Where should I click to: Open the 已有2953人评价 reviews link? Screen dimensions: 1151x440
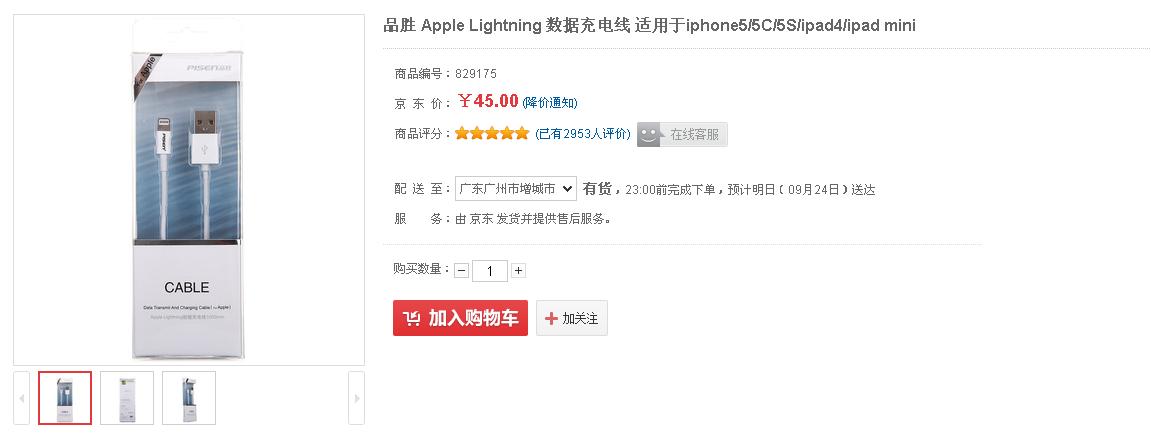click(583, 134)
